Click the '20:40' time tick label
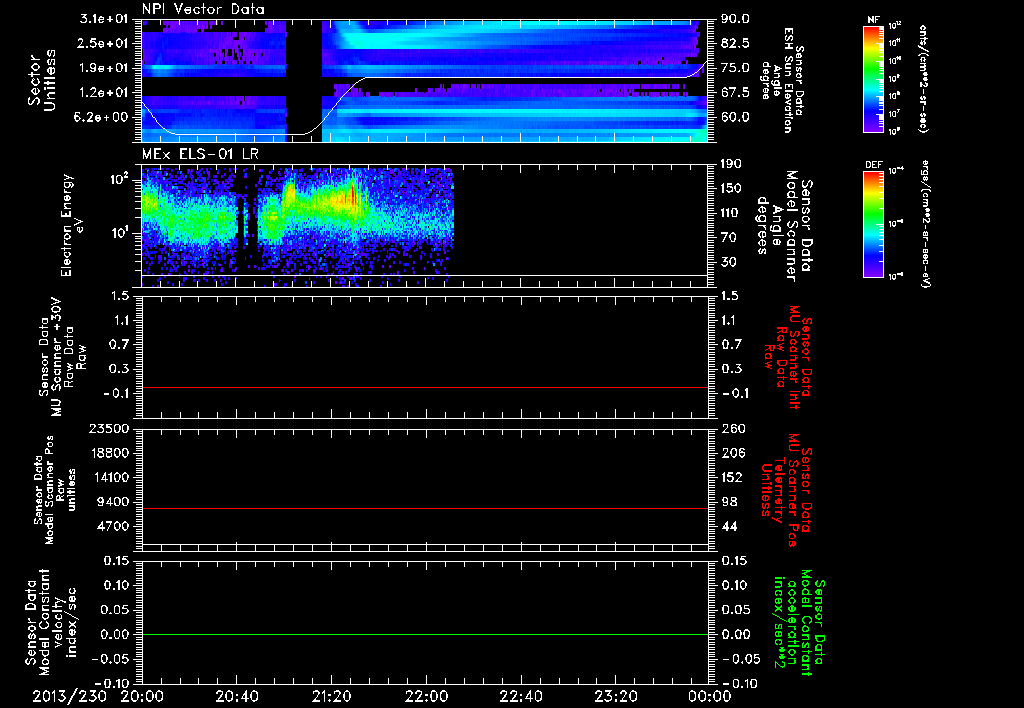This screenshot has width=1024, height=708. (x=236, y=696)
